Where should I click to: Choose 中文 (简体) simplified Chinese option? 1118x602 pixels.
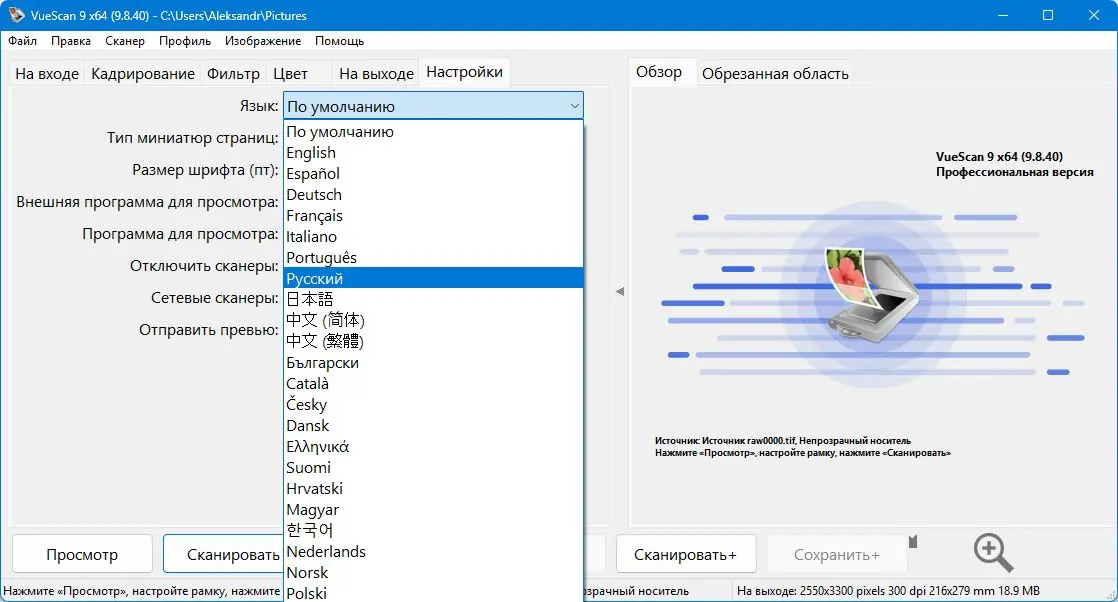(x=434, y=320)
